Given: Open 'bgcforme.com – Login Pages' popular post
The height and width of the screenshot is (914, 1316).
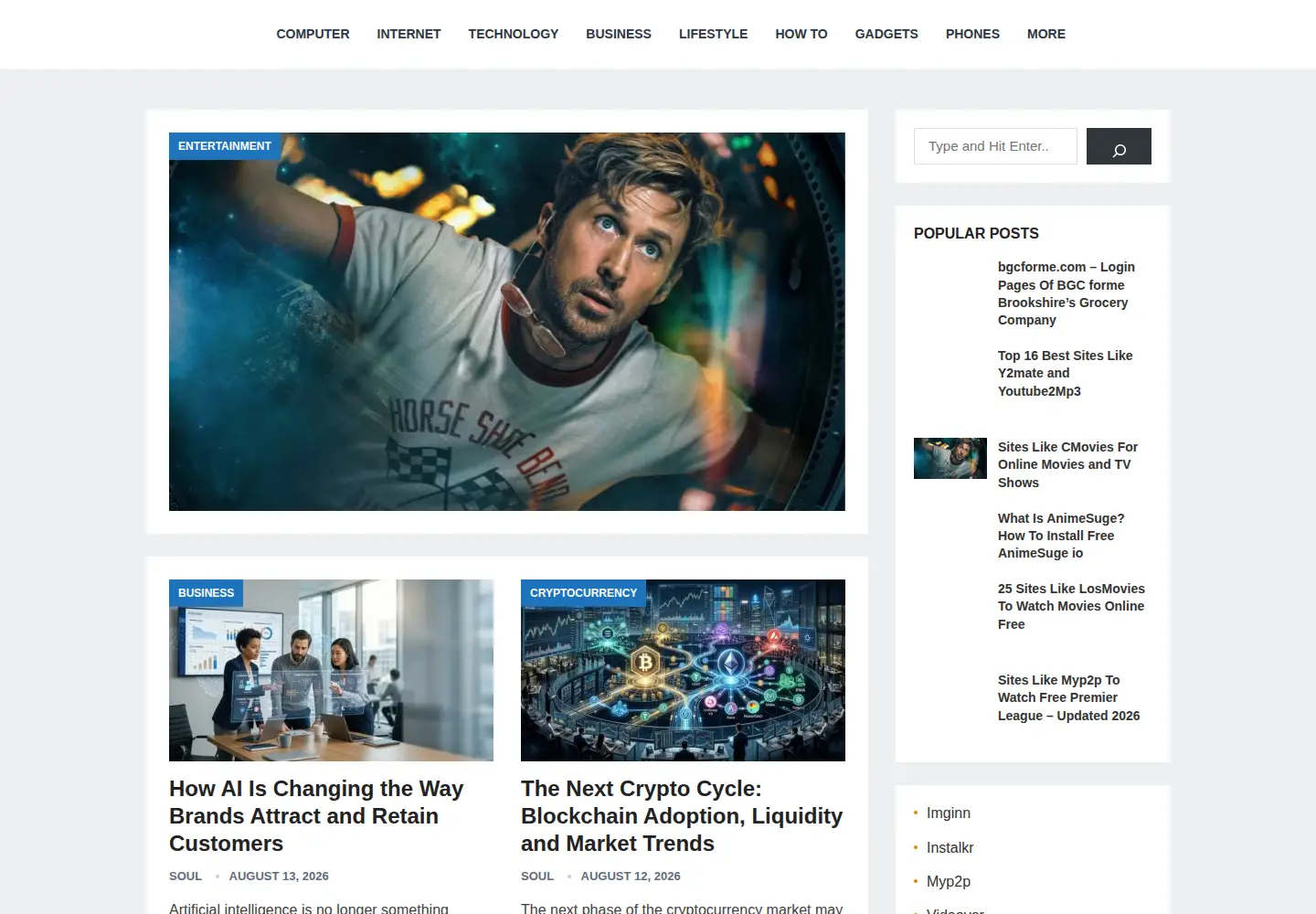Looking at the screenshot, I should tap(1066, 293).
